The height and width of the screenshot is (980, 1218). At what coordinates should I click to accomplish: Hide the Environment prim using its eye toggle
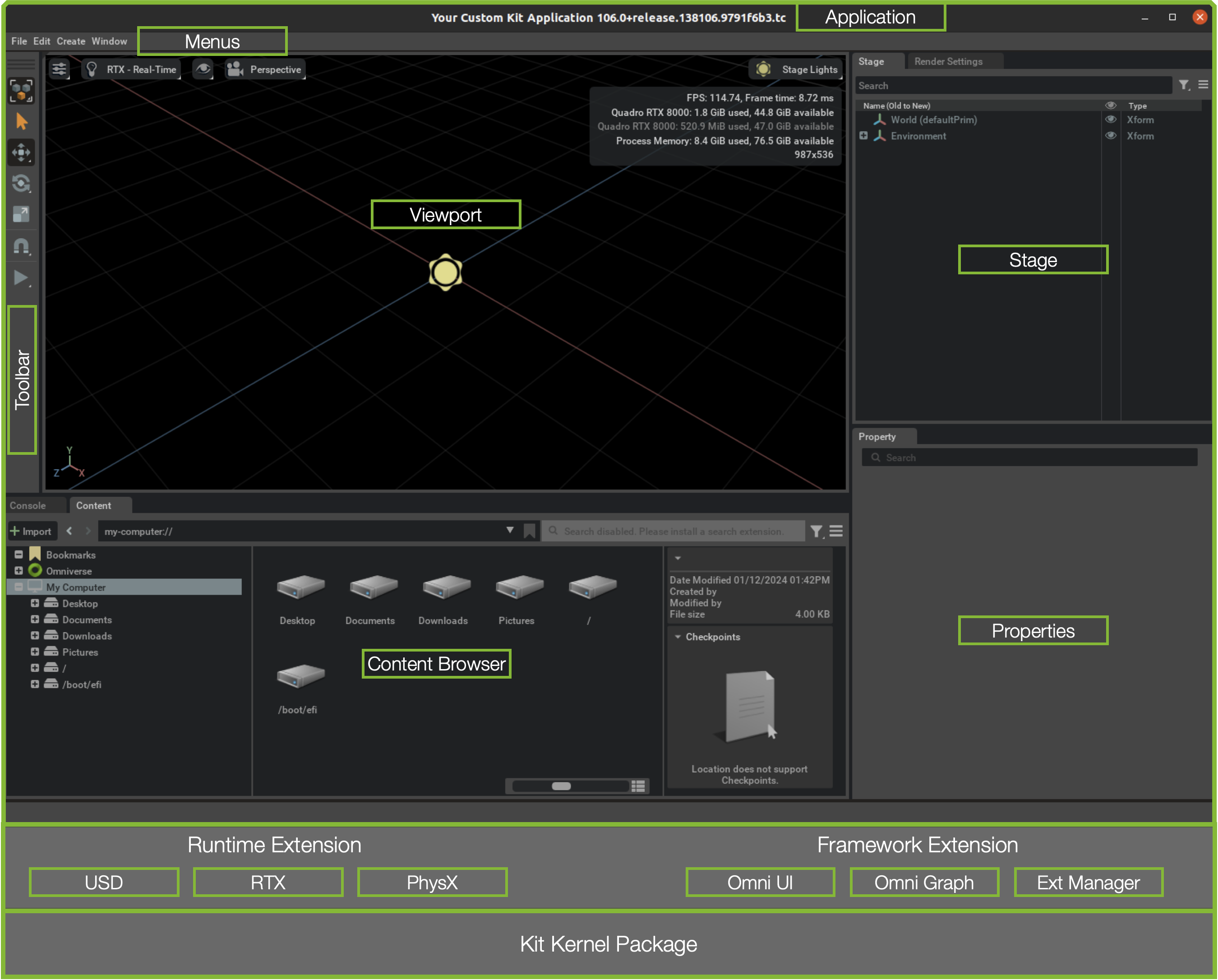click(x=1110, y=136)
